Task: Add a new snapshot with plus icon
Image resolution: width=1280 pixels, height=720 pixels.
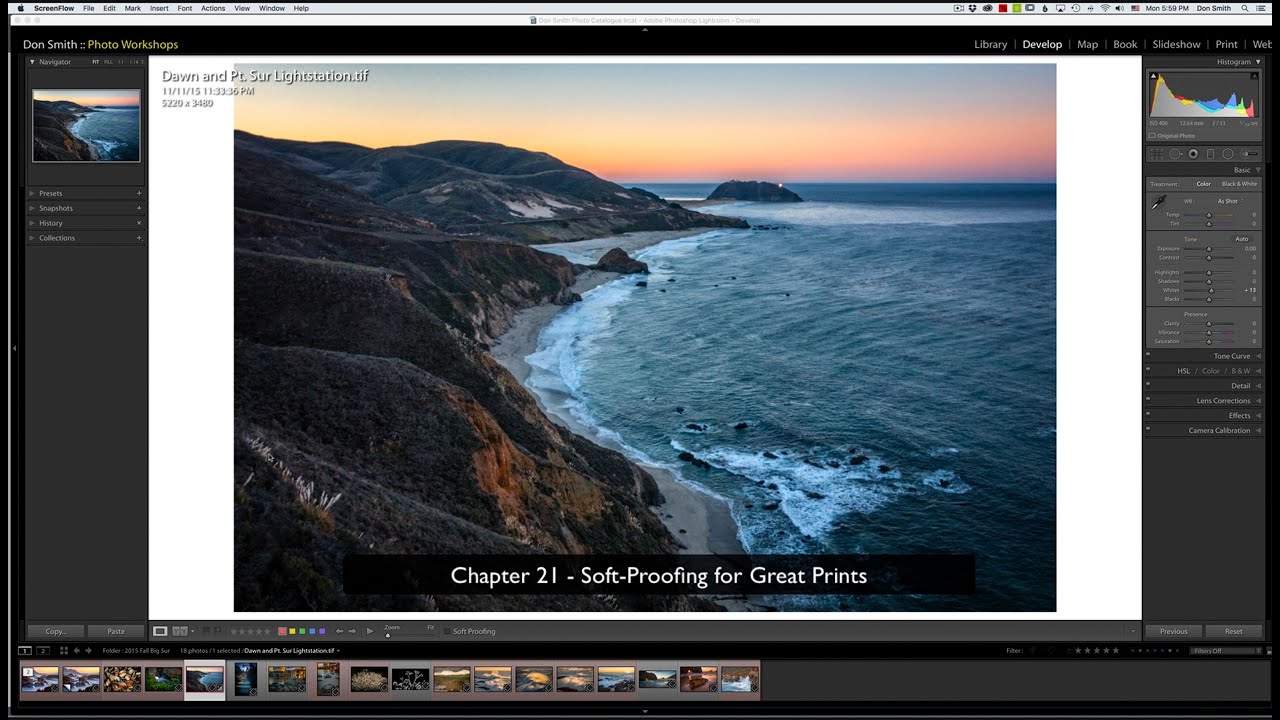Action: click(139, 208)
